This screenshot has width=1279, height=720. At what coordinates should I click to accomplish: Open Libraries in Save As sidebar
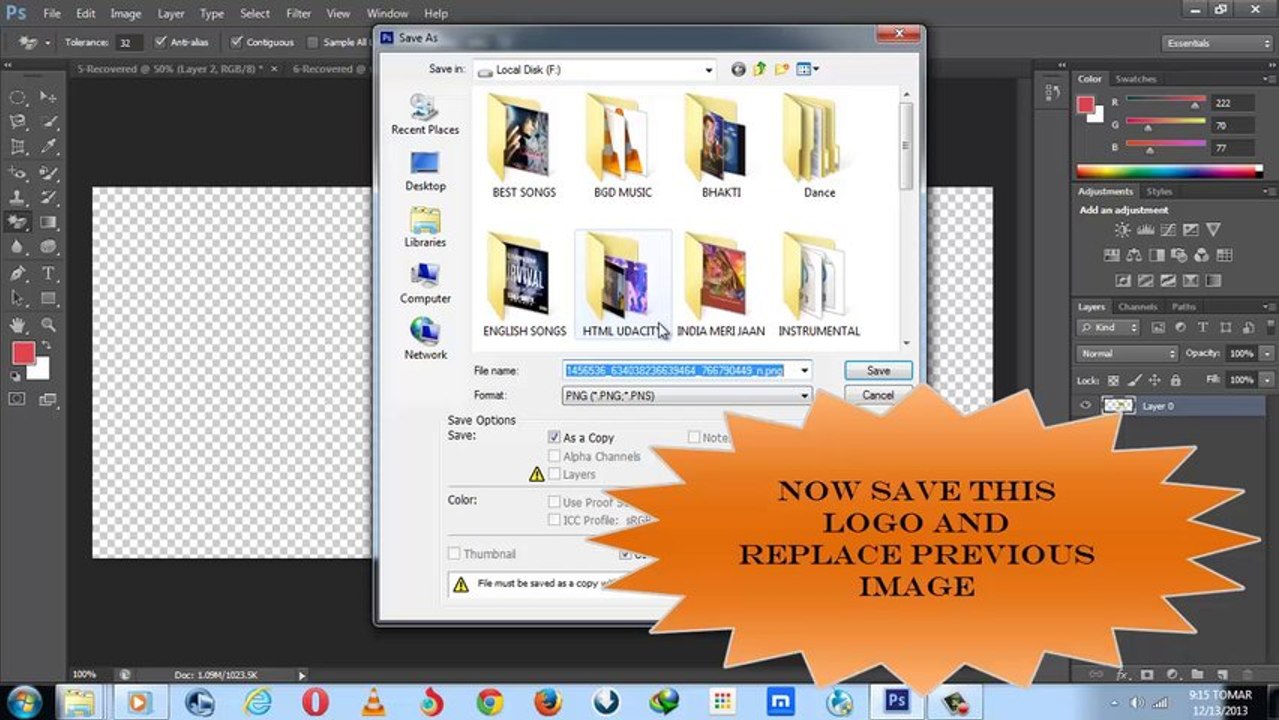pyautogui.click(x=425, y=228)
